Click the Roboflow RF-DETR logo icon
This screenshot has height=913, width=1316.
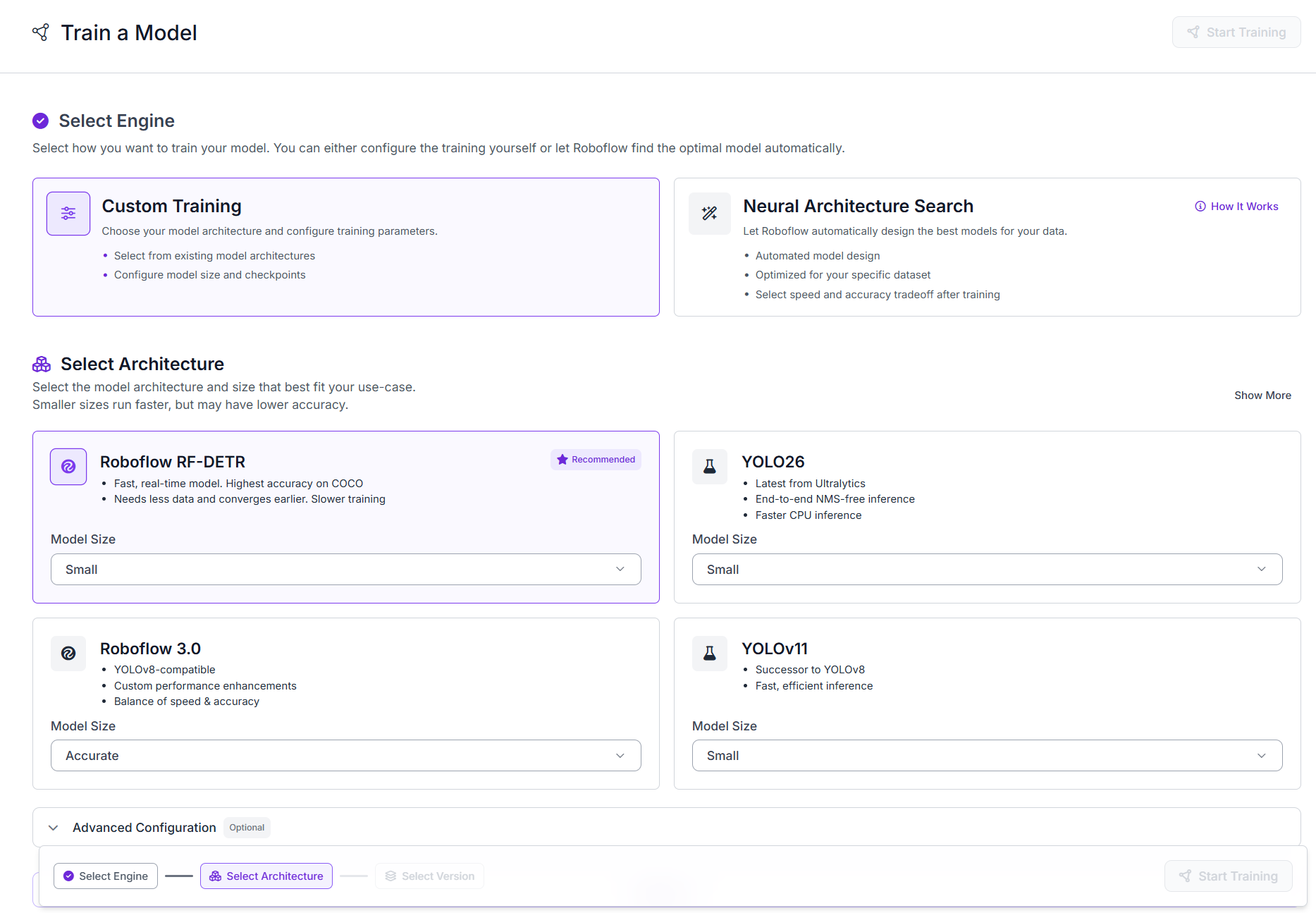click(68, 467)
